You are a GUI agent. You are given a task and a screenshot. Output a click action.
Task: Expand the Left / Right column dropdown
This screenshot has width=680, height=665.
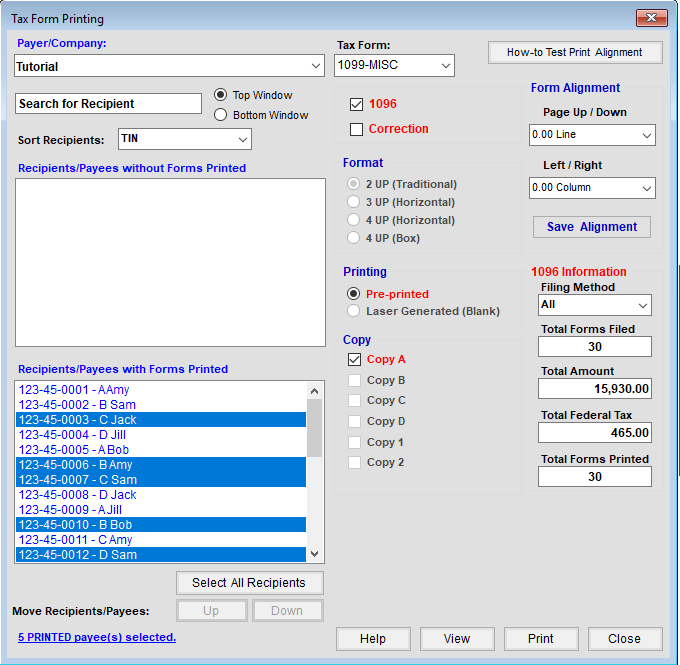pyautogui.click(x=592, y=188)
